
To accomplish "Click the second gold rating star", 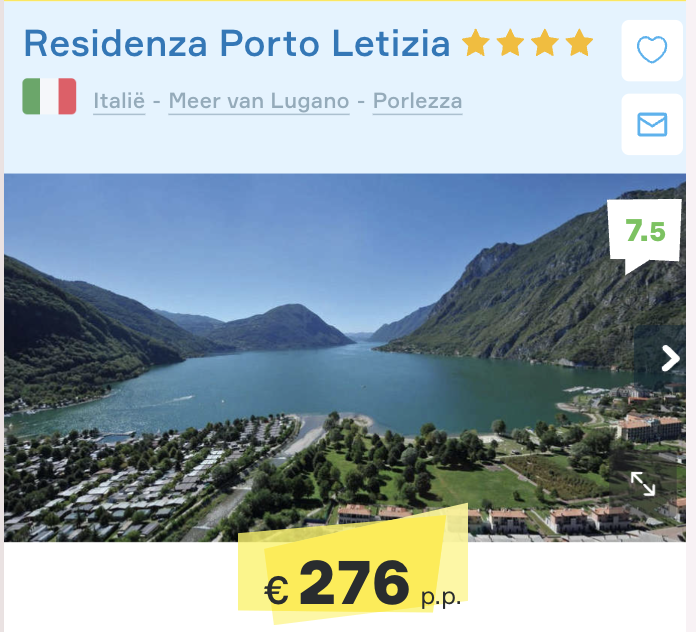I will click(x=510, y=43).
